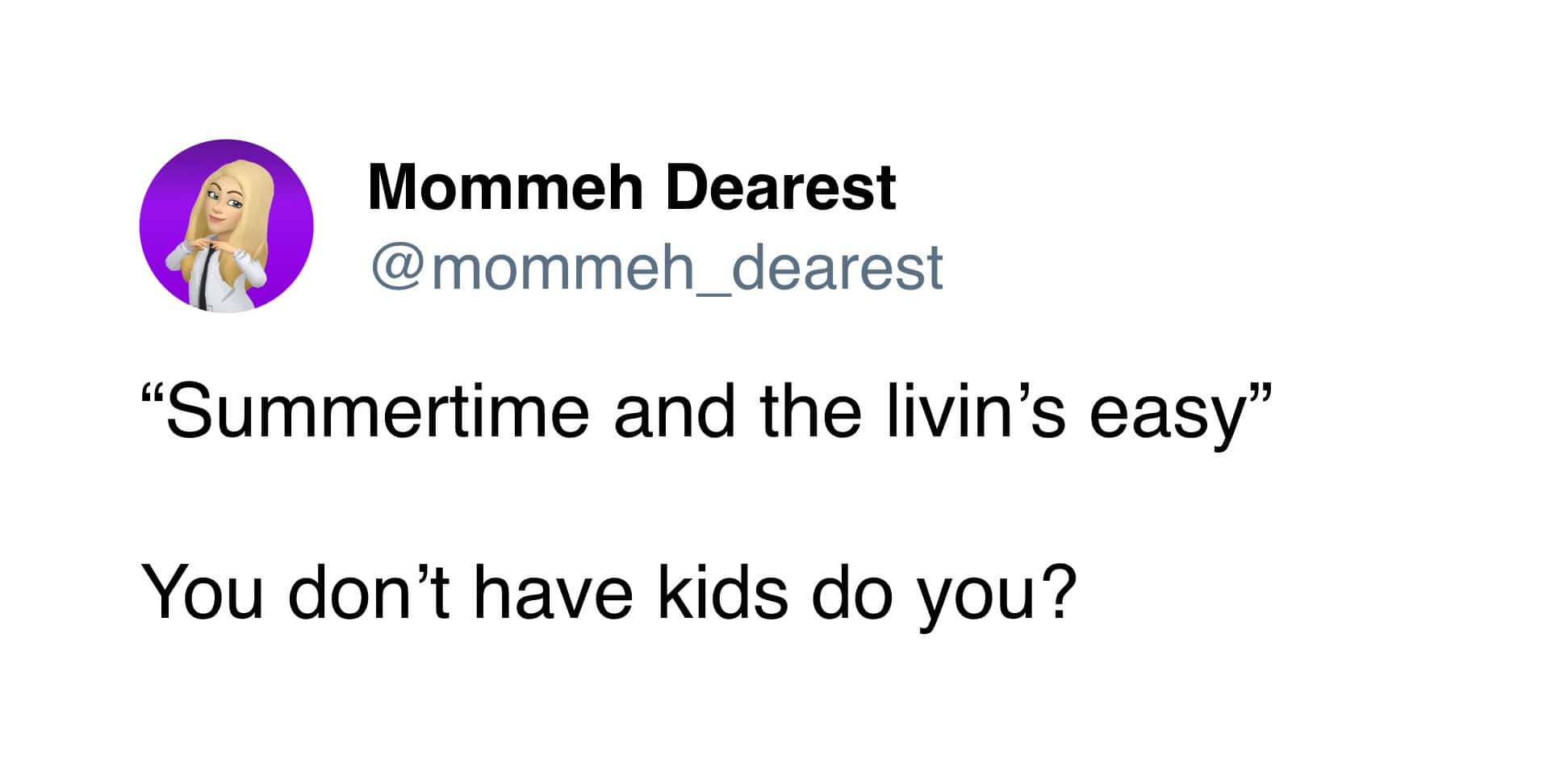The height and width of the screenshot is (776, 1568).
Task: Open the @mommeh_dearest handle link
Action: click(657, 268)
